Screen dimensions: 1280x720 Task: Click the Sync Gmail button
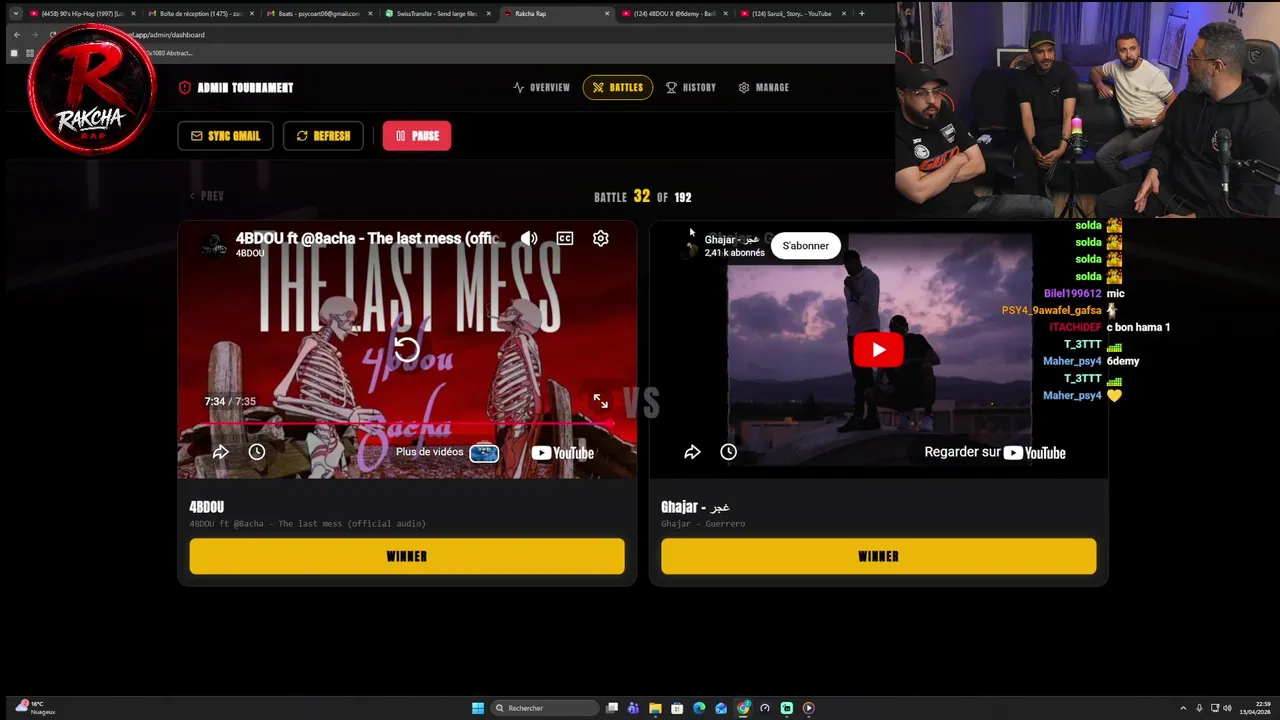coord(225,136)
